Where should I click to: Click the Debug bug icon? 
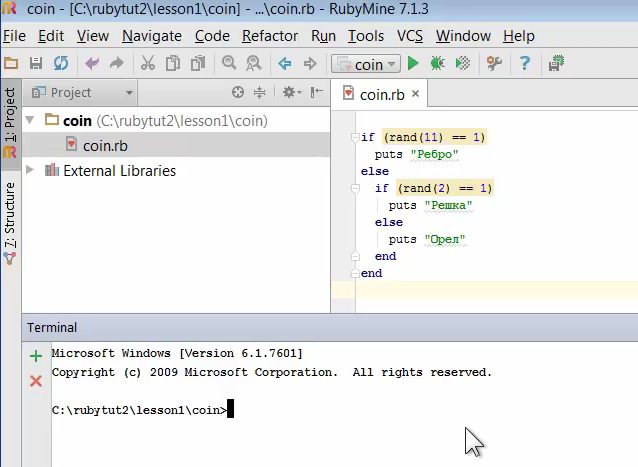click(438, 63)
